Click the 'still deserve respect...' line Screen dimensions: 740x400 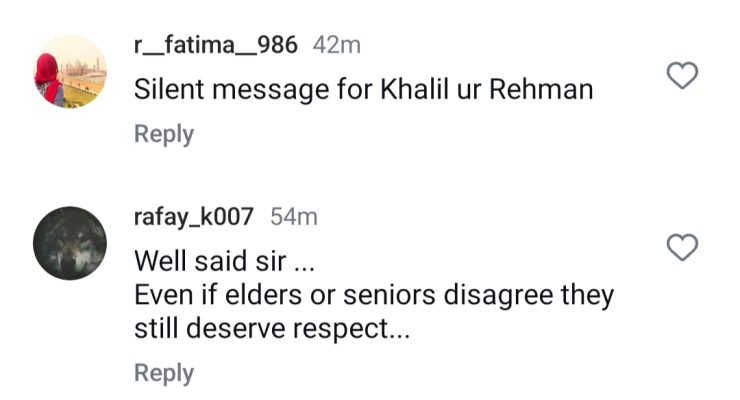click(x=272, y=330)
